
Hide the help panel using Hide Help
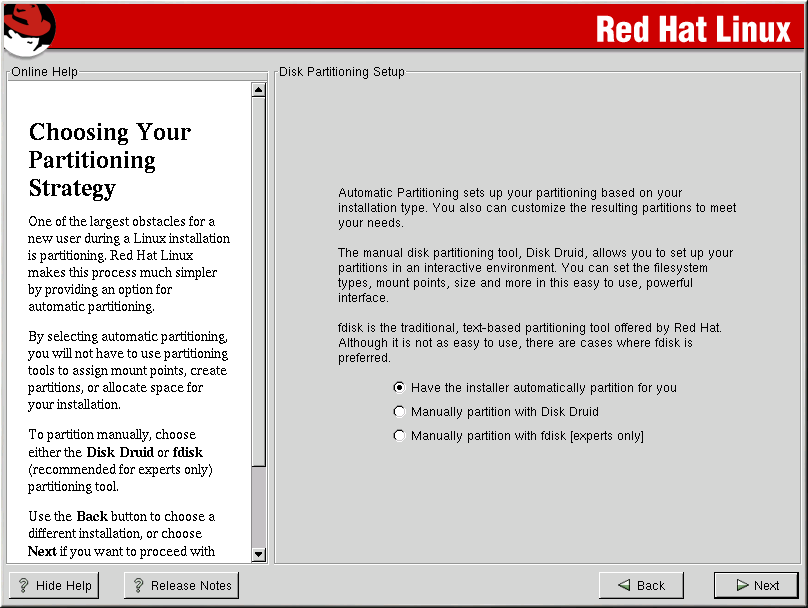pyautogui.click(x=54, y=586)
